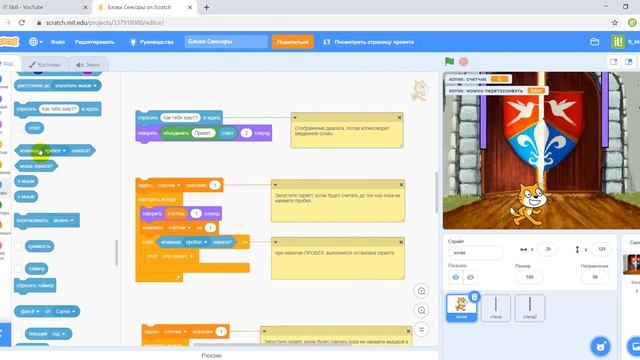This screenshot has height=360, width=640.
Task: Open the Редактировать menu
Action: (94, 42)
